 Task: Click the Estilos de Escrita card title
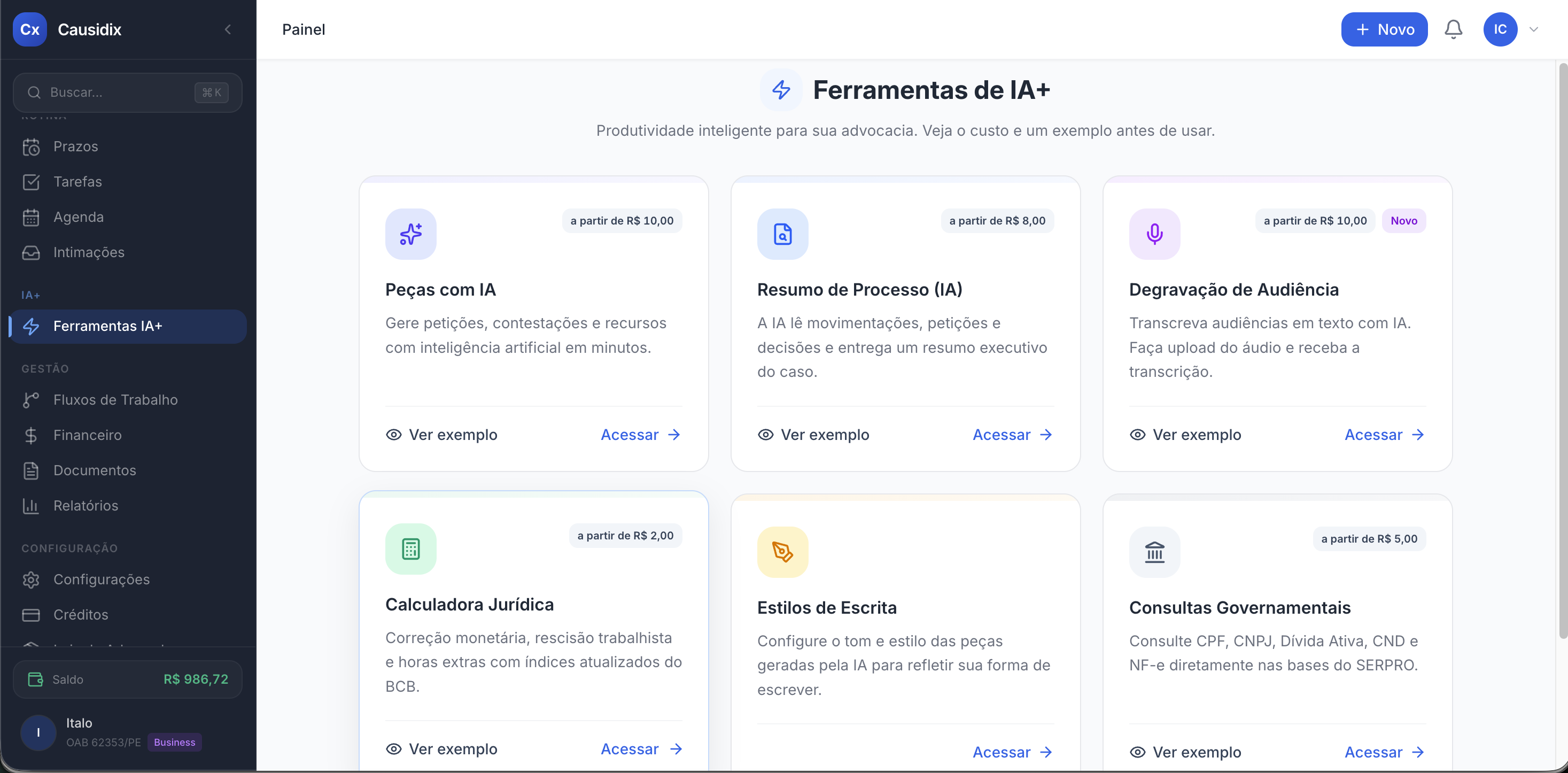click(827, 607)
